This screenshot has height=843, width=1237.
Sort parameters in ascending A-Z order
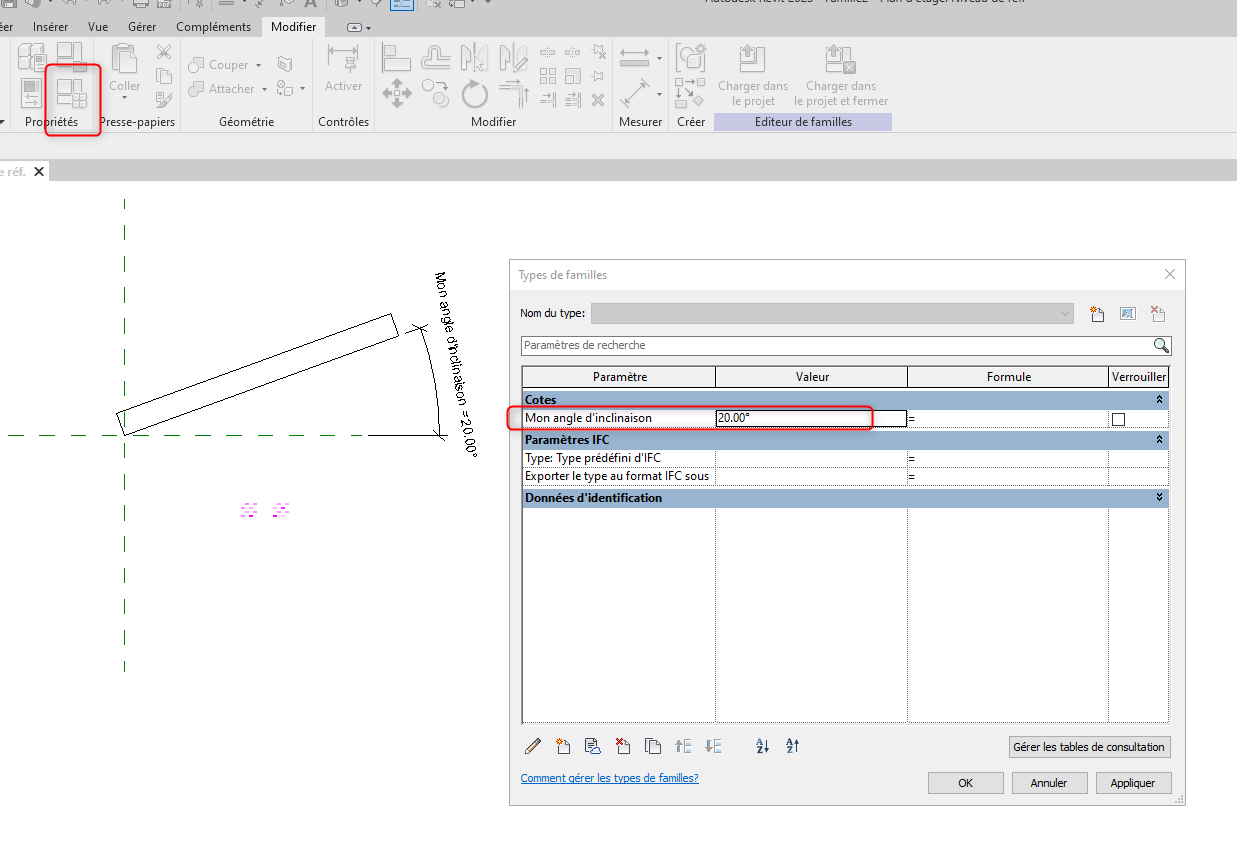762,746
